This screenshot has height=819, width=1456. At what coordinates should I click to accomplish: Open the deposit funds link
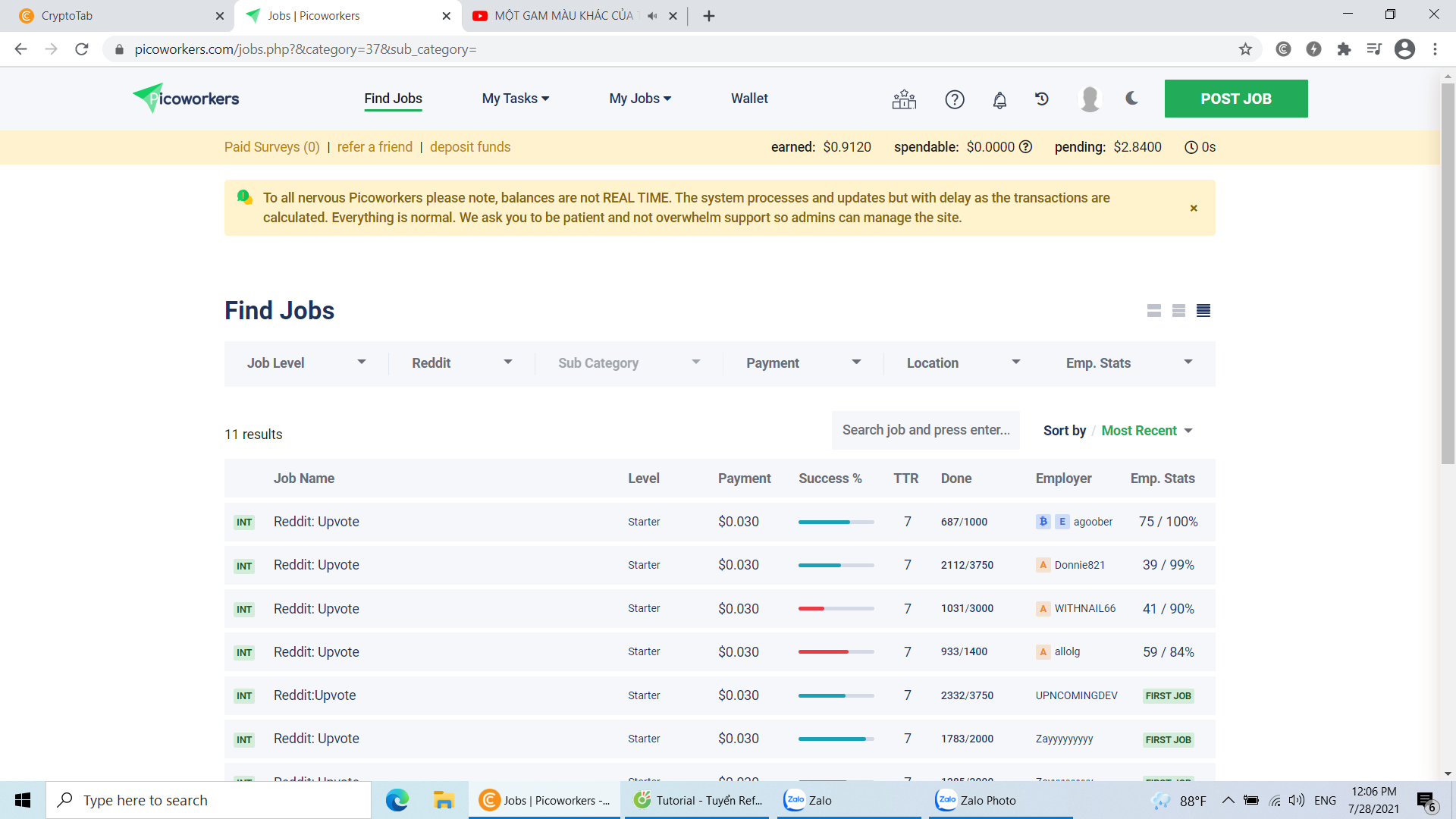(x=470, y=147)
